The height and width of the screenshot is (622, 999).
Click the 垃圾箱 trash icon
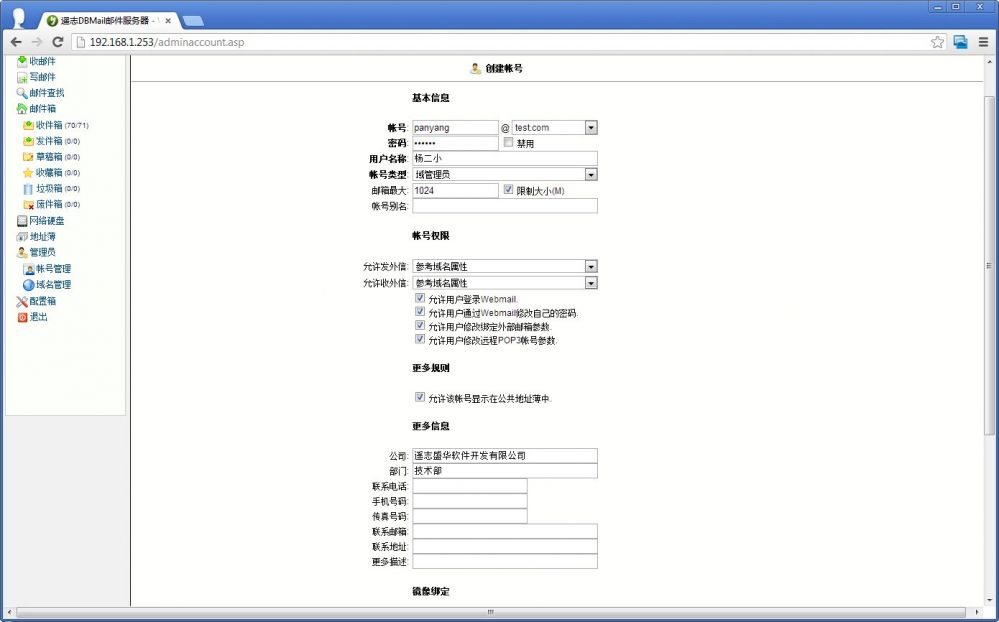click(x=28, y=189)
